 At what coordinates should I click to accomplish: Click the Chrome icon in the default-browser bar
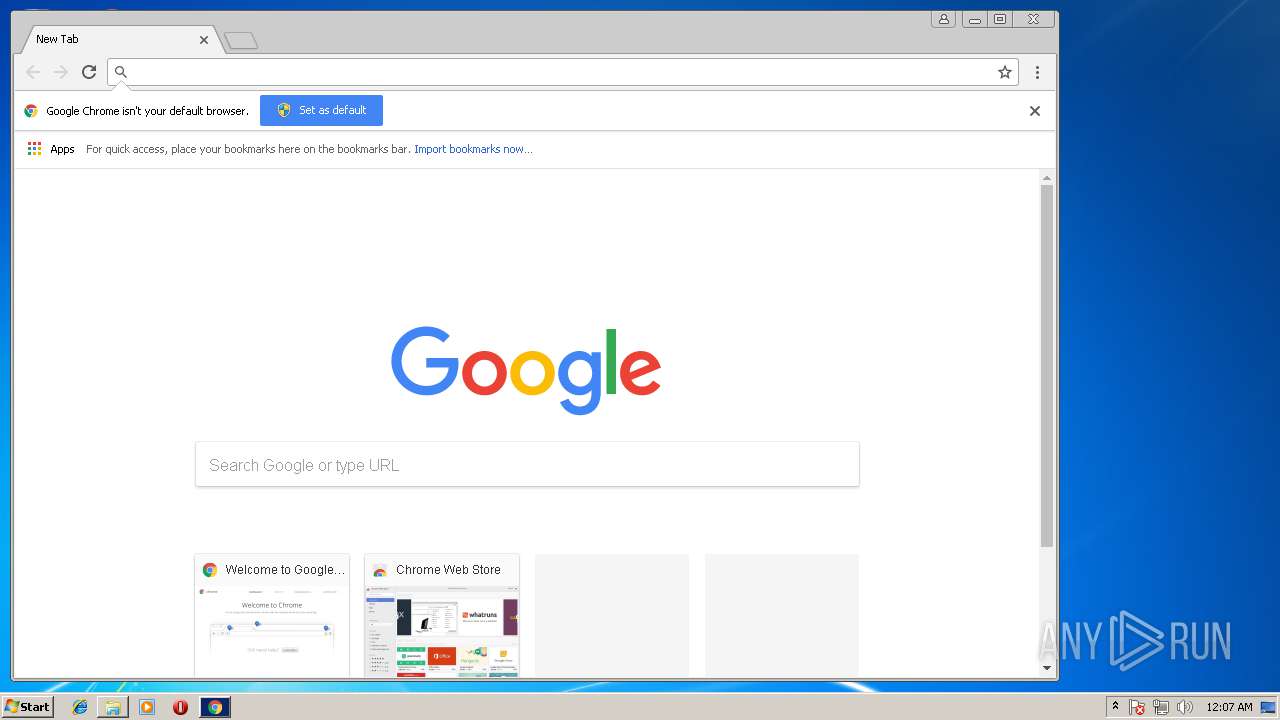coord(31,111)
